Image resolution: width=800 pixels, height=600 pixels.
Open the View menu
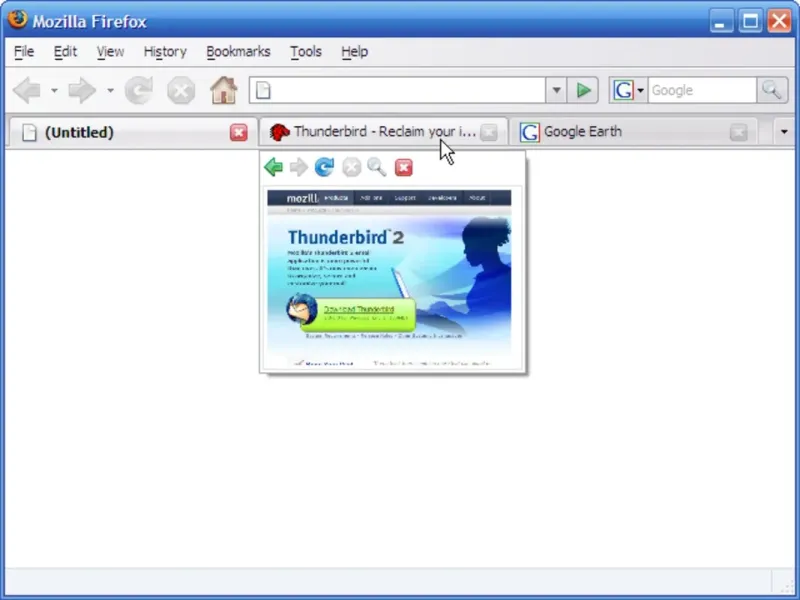(110, 52)
